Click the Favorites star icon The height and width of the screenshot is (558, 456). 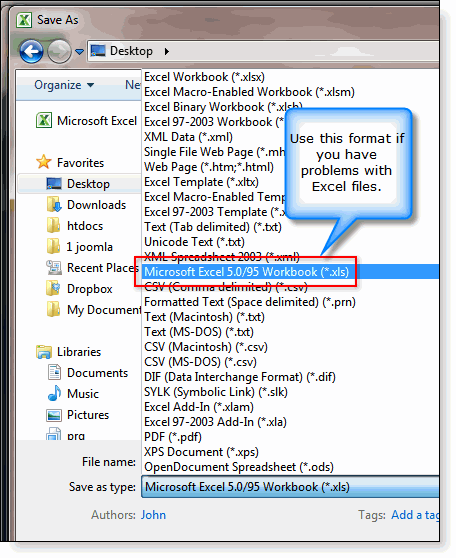[44, 162]
